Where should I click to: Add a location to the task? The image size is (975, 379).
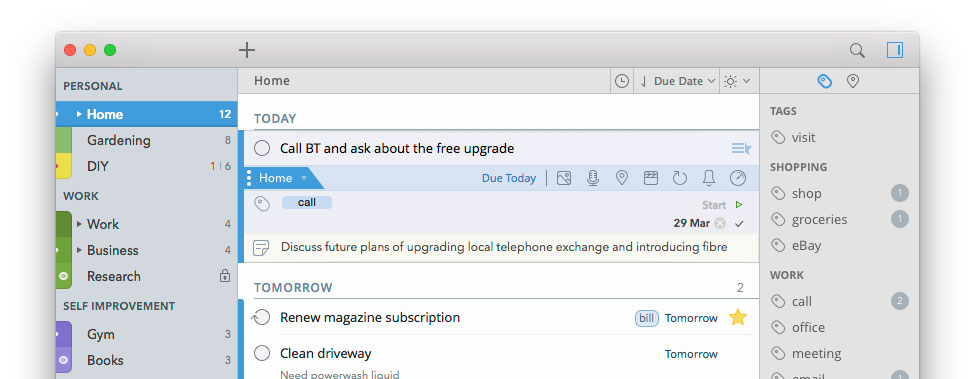[x=622, y=178]
